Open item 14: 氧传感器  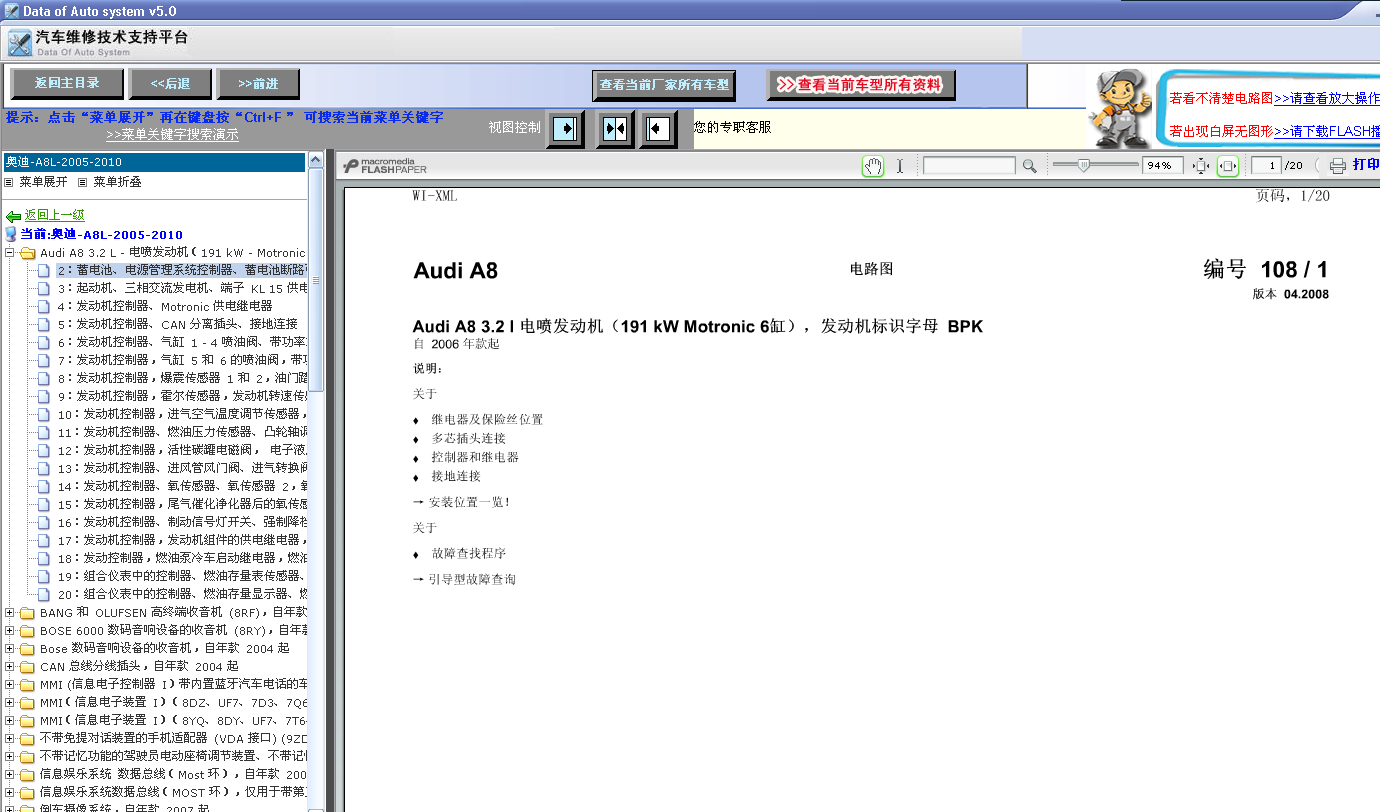(181, 486)
